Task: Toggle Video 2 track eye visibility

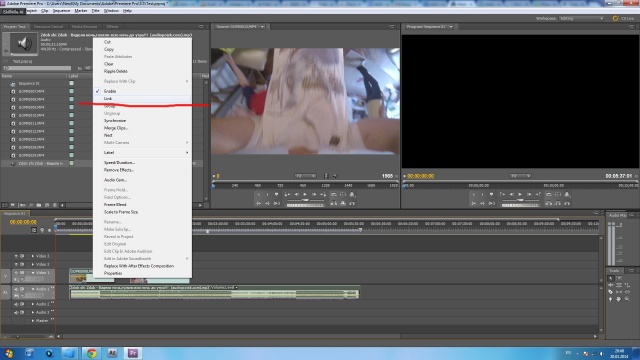Action: click(16, 264)
